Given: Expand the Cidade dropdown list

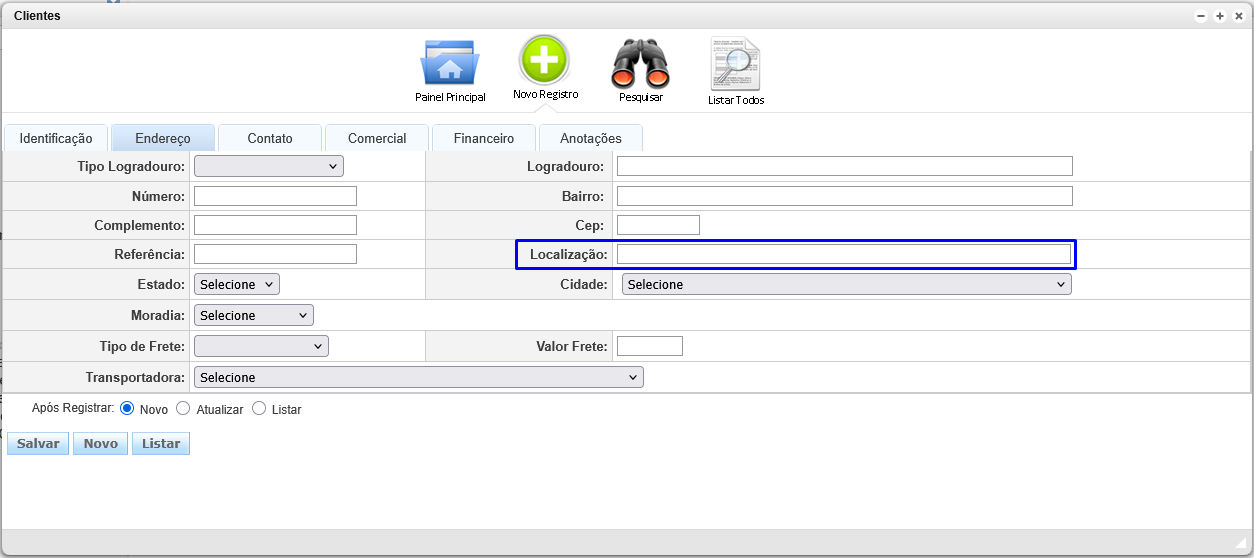Looking at the screenshot, I should tap(846, 284).
